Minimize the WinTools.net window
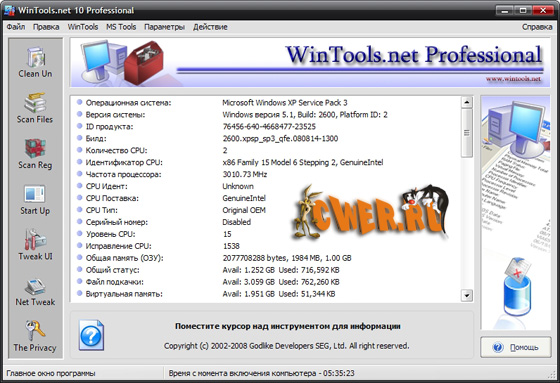 tap(505, 10)
